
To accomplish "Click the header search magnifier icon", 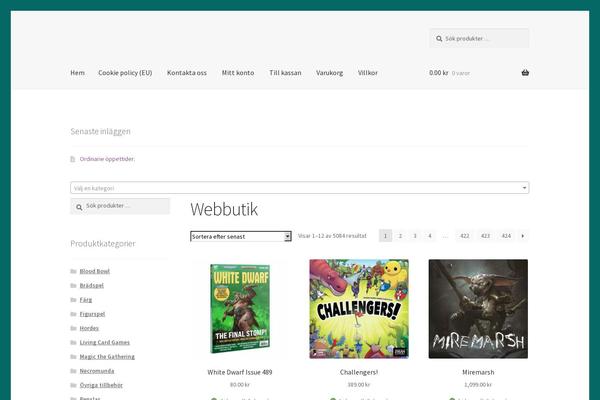I will 439,39.
